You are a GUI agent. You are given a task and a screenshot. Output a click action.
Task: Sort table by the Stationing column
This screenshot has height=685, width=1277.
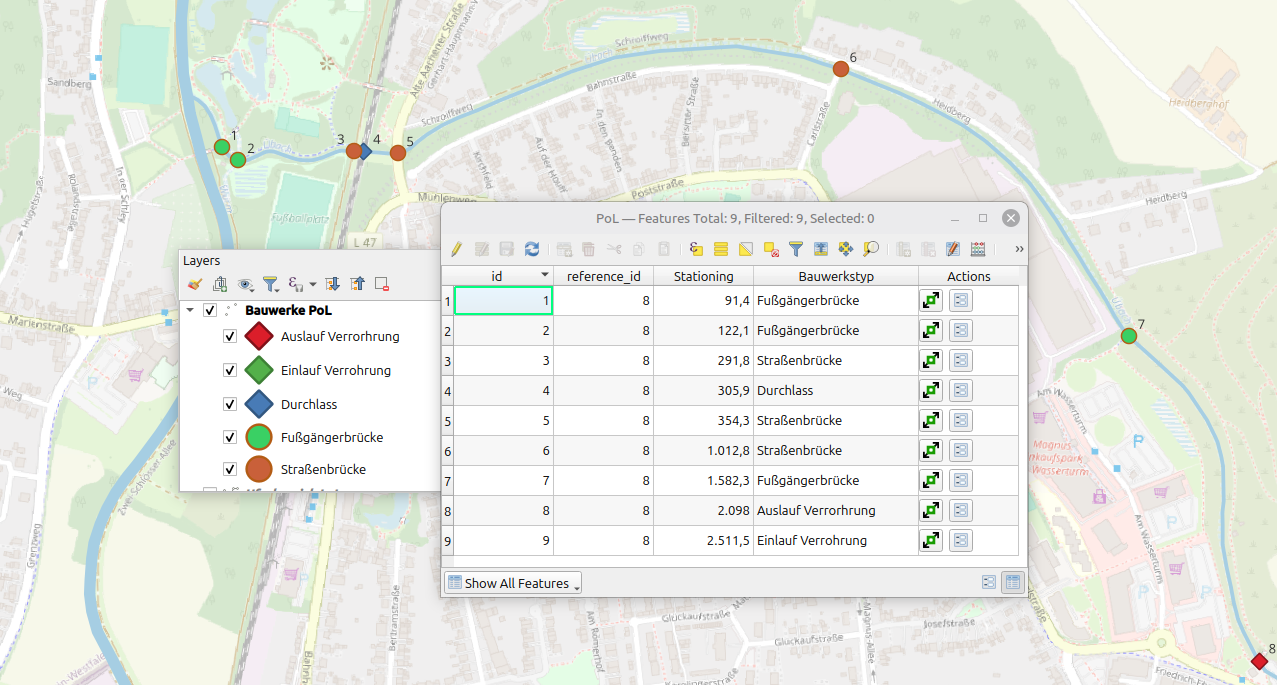pyautogui.click(x=703, y=276)
